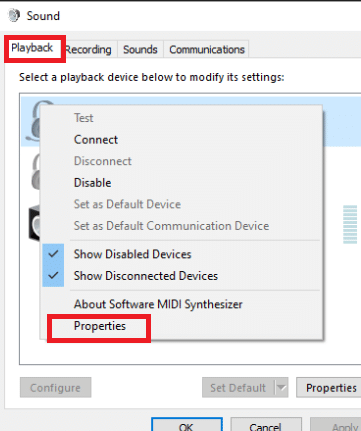Open About Software MIDI Synthesizer

tap(158, 304)
